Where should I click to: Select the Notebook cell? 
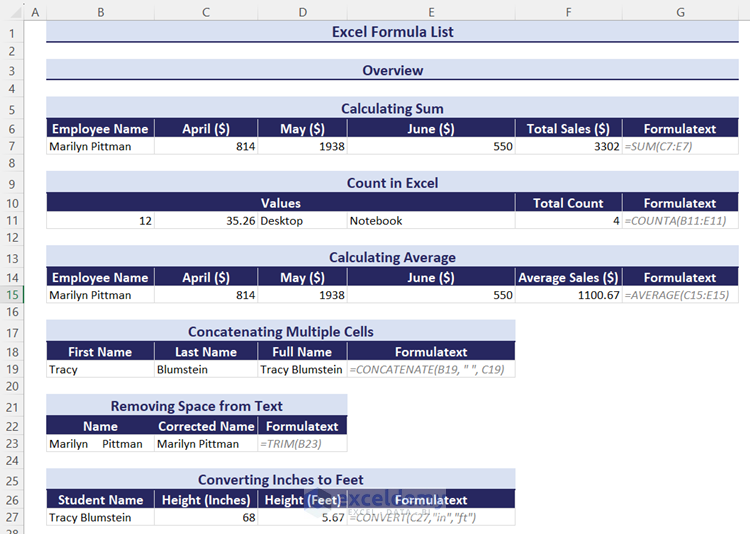pos(431,221)
